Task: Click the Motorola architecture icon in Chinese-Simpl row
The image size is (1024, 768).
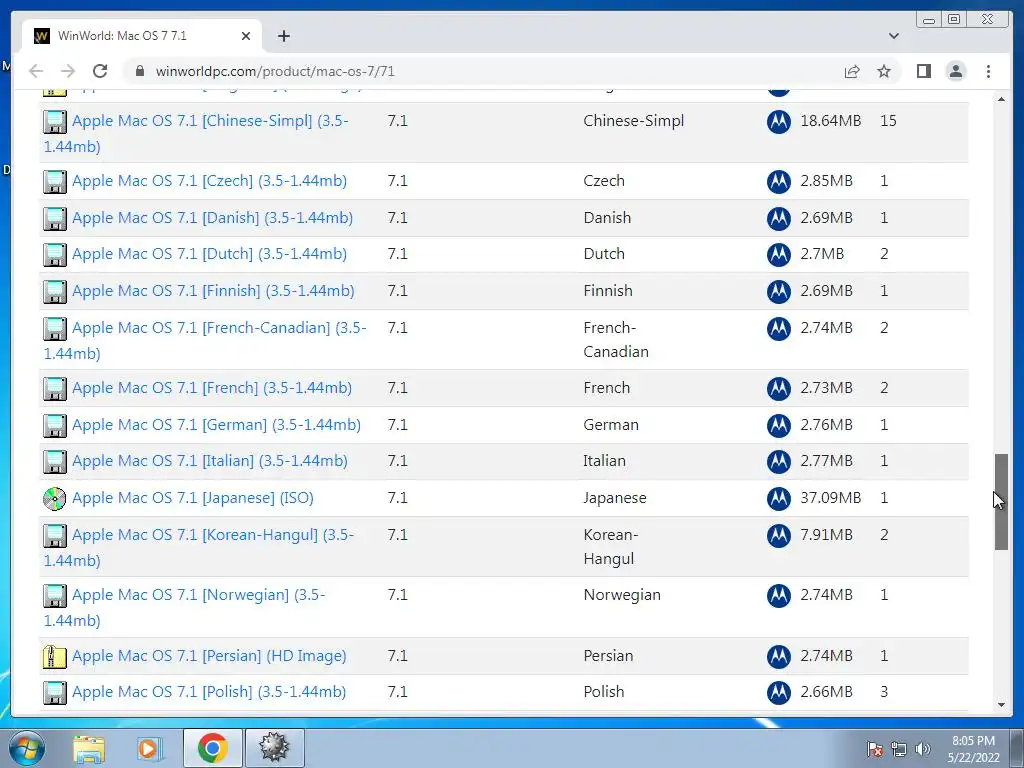Action: coord(778,121)
